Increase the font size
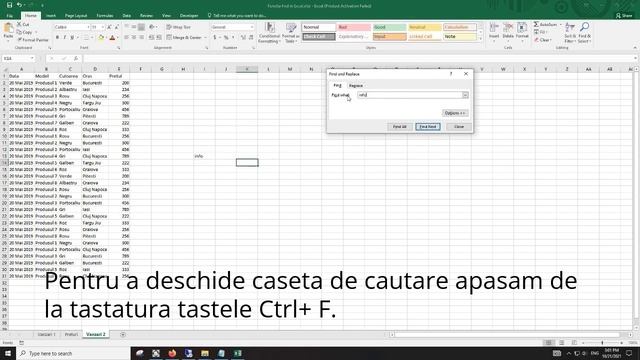 point(109,27)
